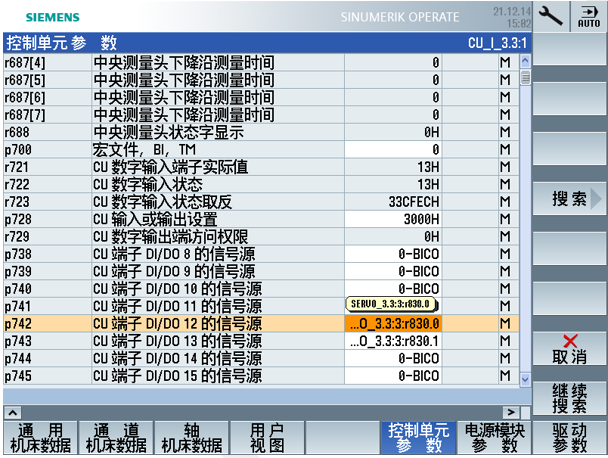Open the wrench setup icon
The height and width of the screenshot is (458, 608).
[x=550, y=16]
